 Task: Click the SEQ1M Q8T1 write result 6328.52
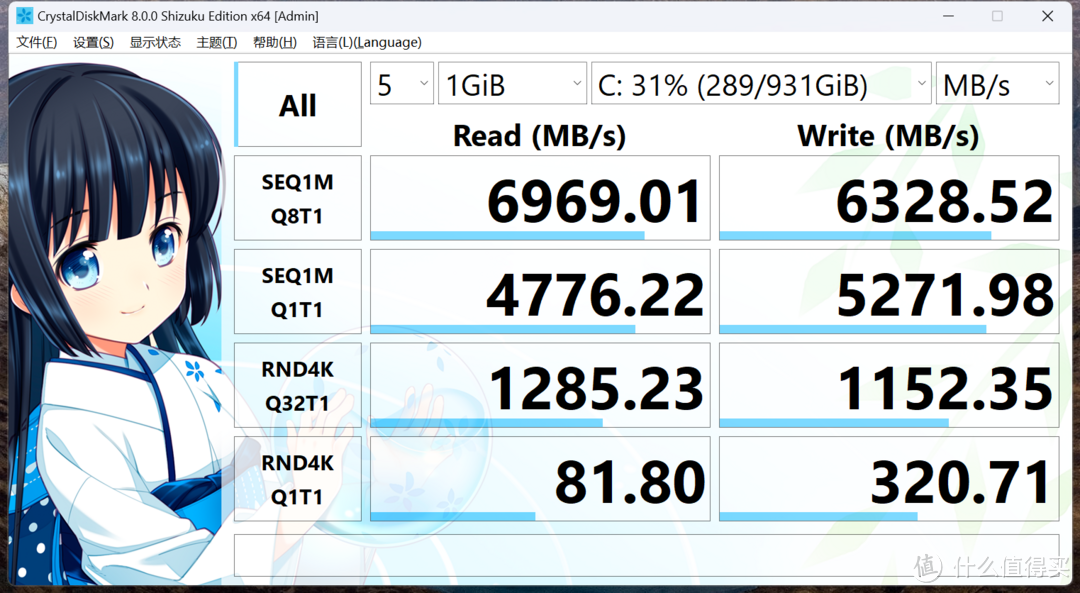click(889, 198)
